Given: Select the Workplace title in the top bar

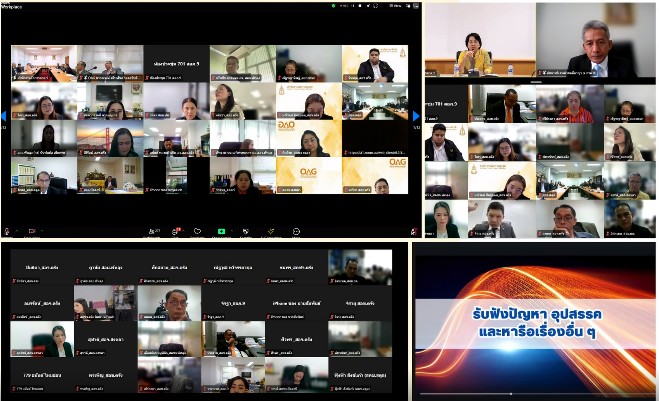Looking at the screenshot, I should (x=12, y=6).
